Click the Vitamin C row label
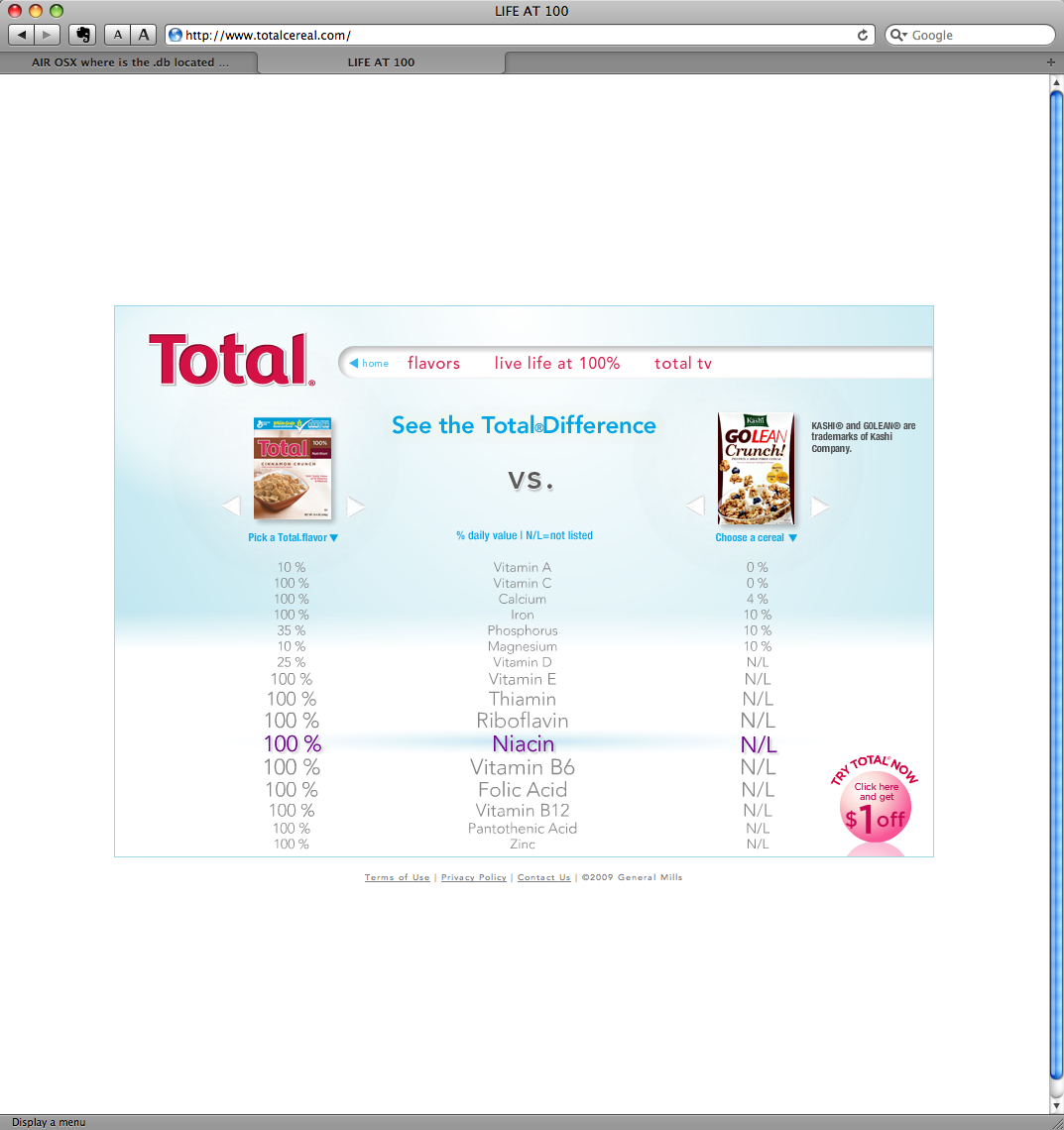Screen dimensions: 1064x1130 click(523, 583)
